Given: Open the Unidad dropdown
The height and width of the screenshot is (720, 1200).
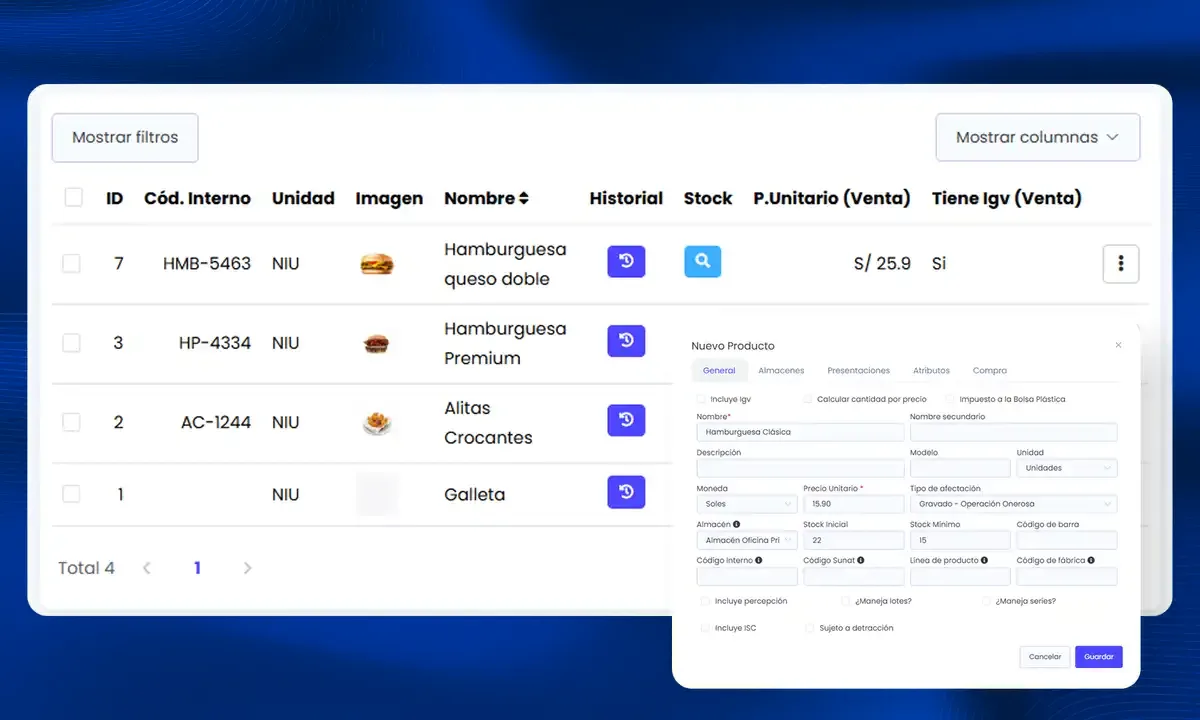Looking at the screenshot, I should [x=1067, y=468].
